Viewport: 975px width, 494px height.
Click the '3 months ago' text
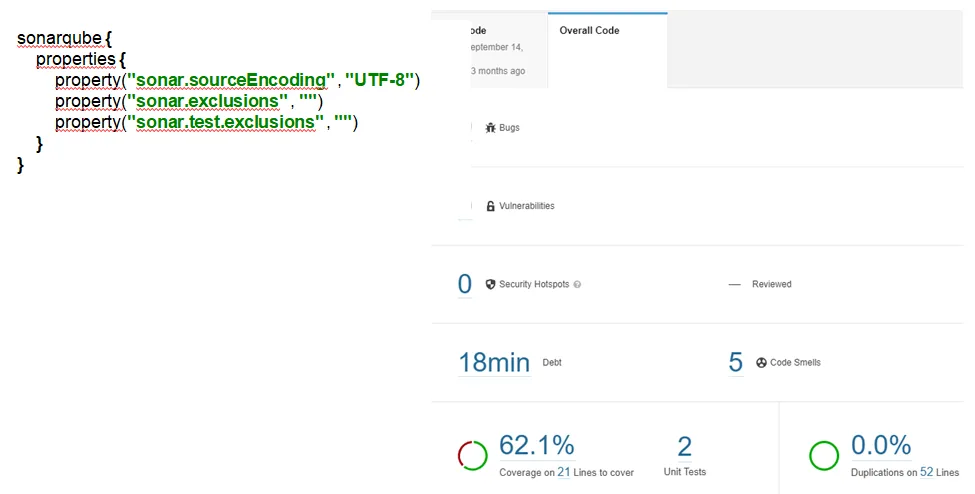497,71
